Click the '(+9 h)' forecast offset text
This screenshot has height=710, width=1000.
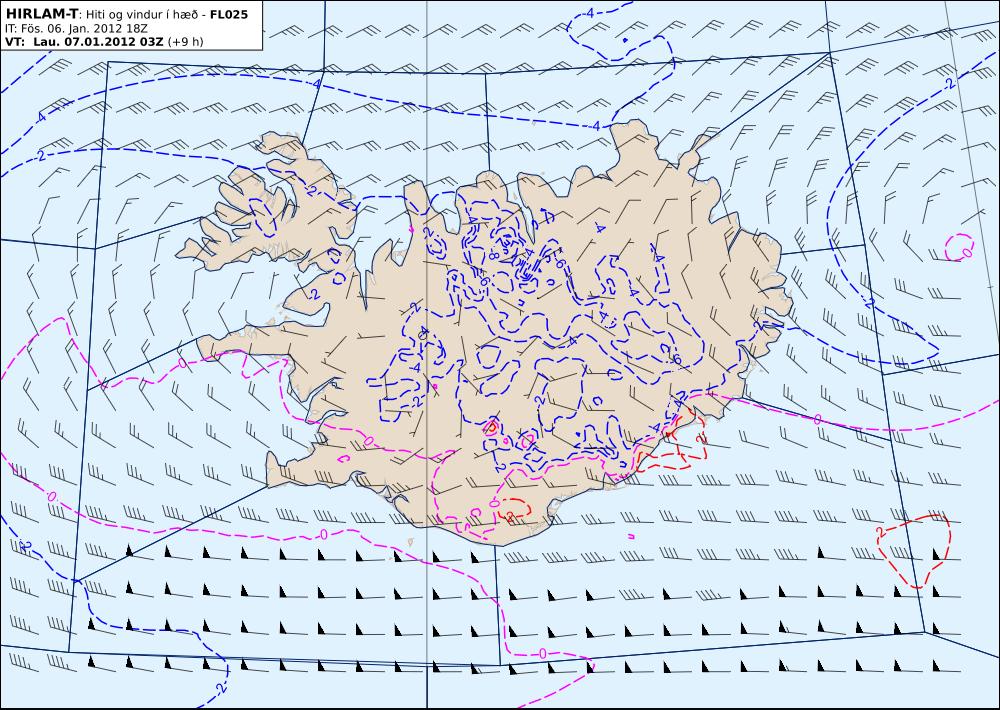tap(186, 42)
